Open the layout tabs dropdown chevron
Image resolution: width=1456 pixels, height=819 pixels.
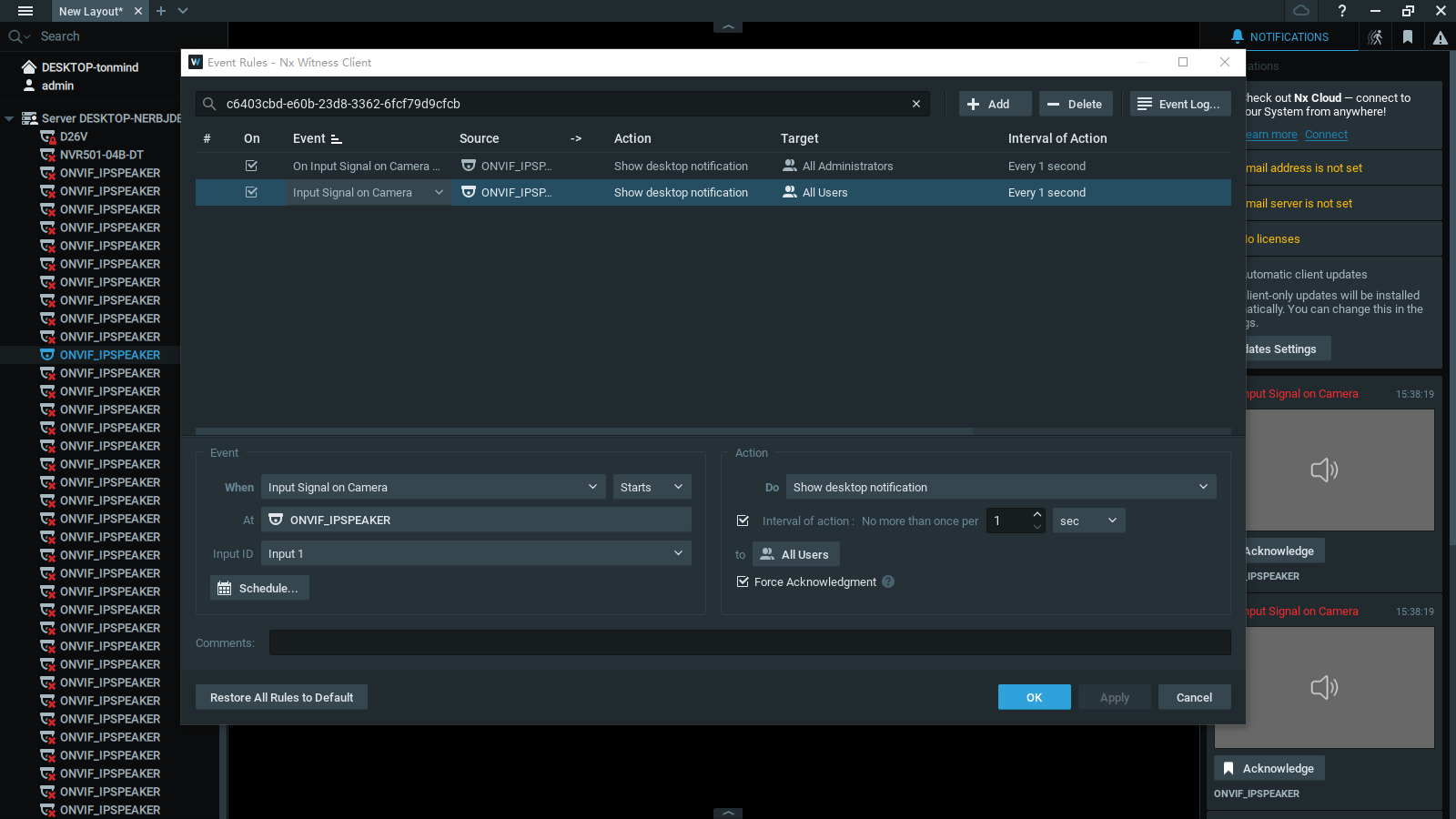tap(183, 11)
